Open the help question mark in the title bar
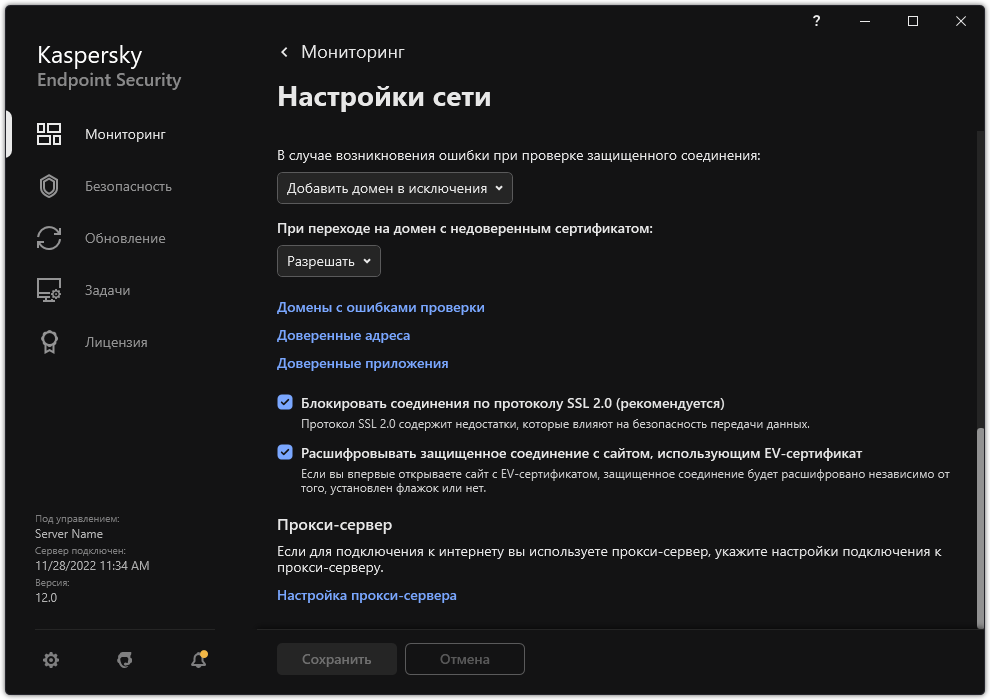Image resolution: width=990 pixels, height=700 pixels. [x=816, y=21]
